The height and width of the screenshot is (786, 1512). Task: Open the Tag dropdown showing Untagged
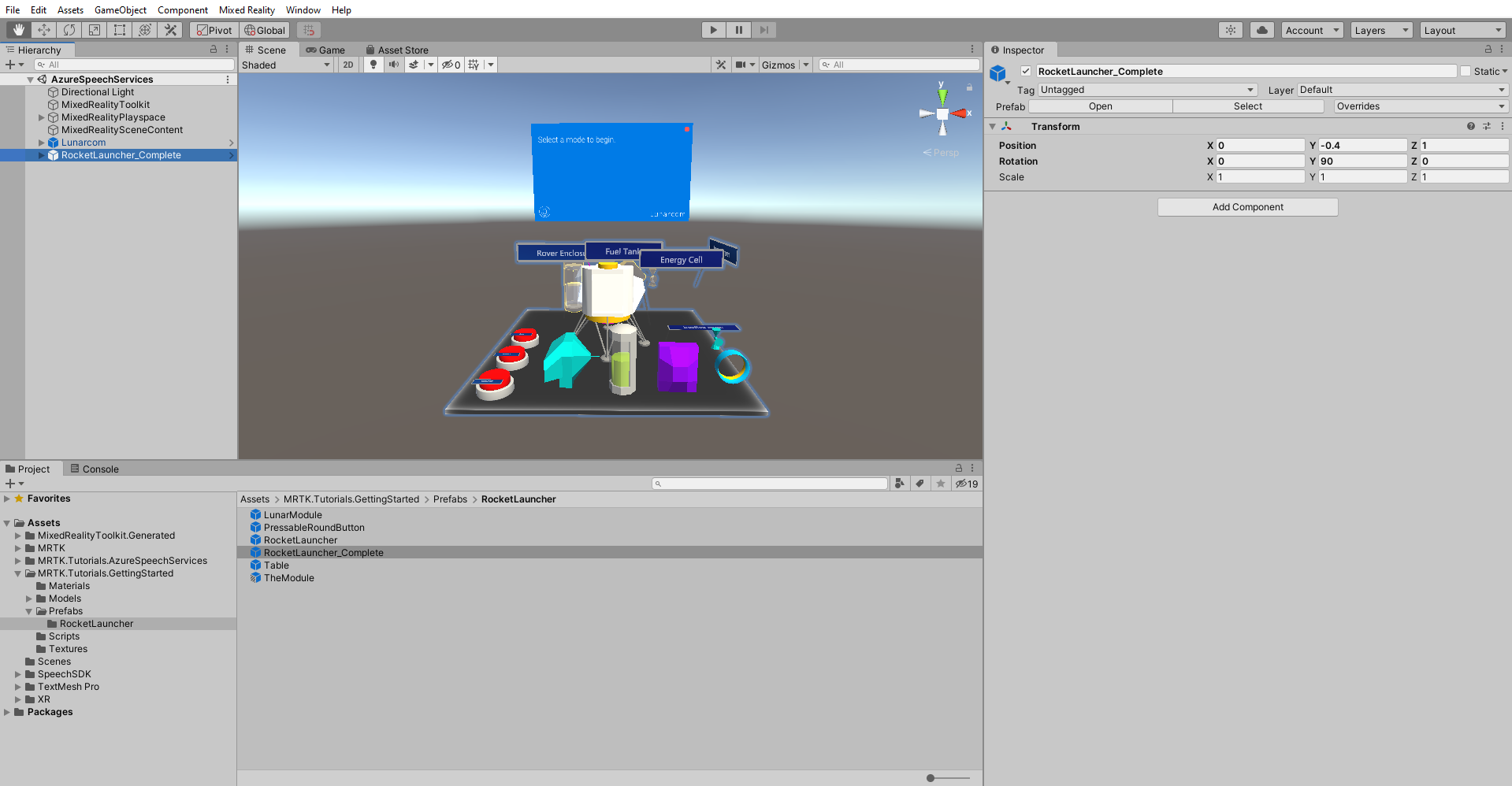1147,90
